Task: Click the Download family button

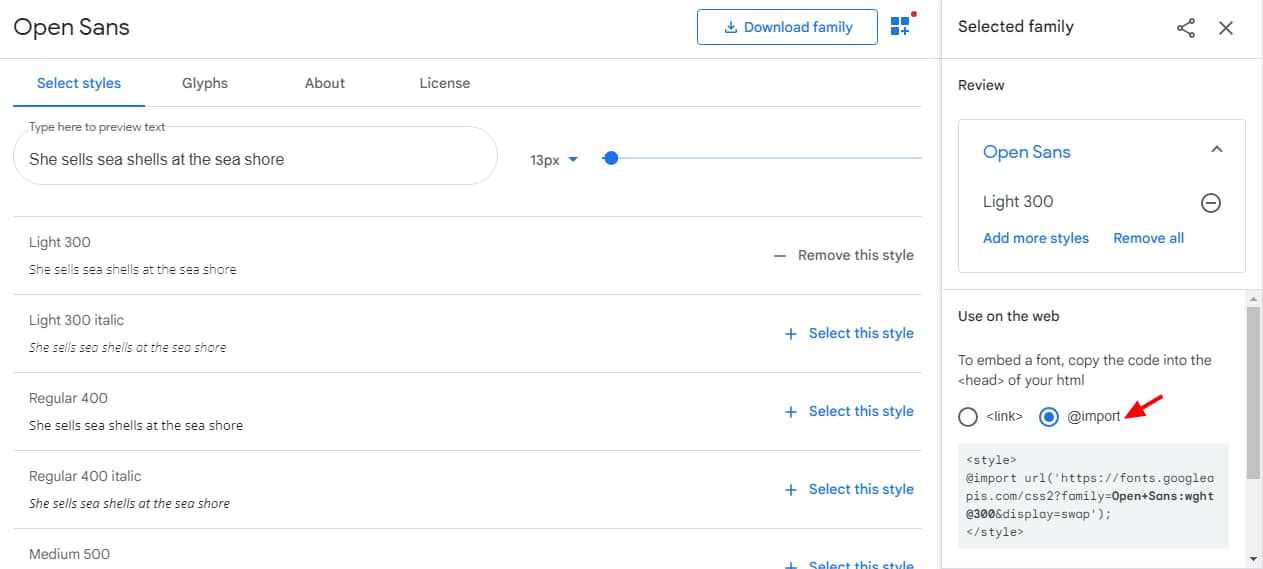Action: click(787, 27)
